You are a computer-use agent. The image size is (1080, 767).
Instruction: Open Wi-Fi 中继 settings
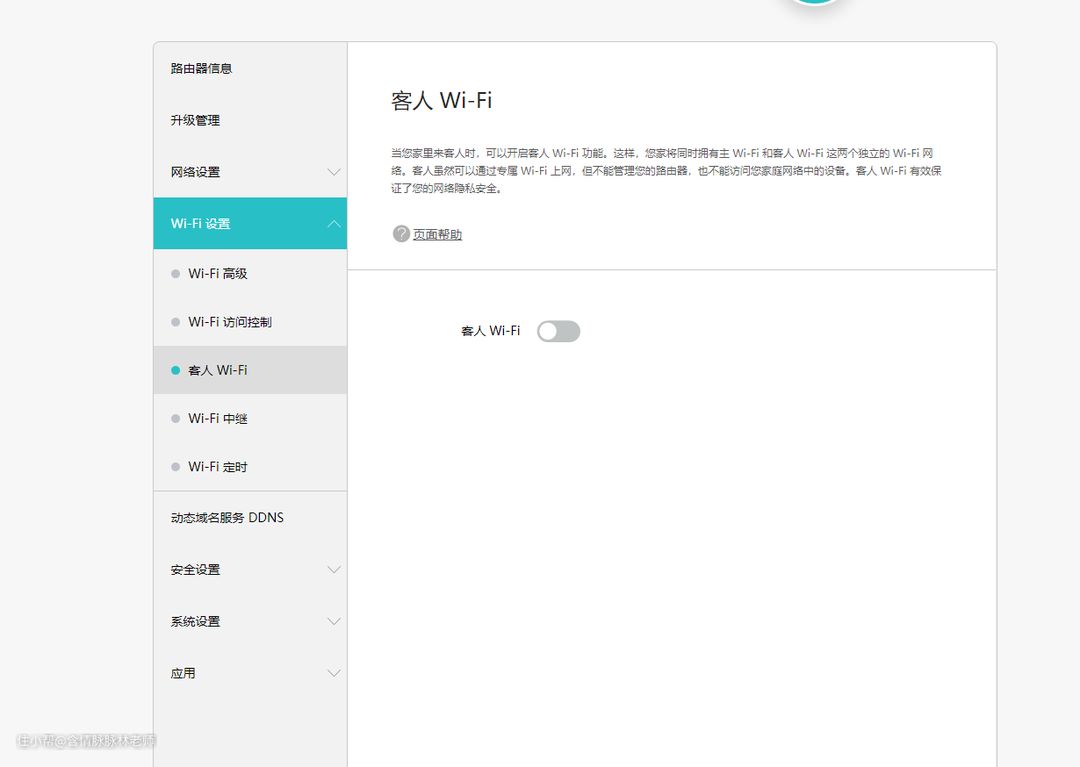[x=217, y=419]
